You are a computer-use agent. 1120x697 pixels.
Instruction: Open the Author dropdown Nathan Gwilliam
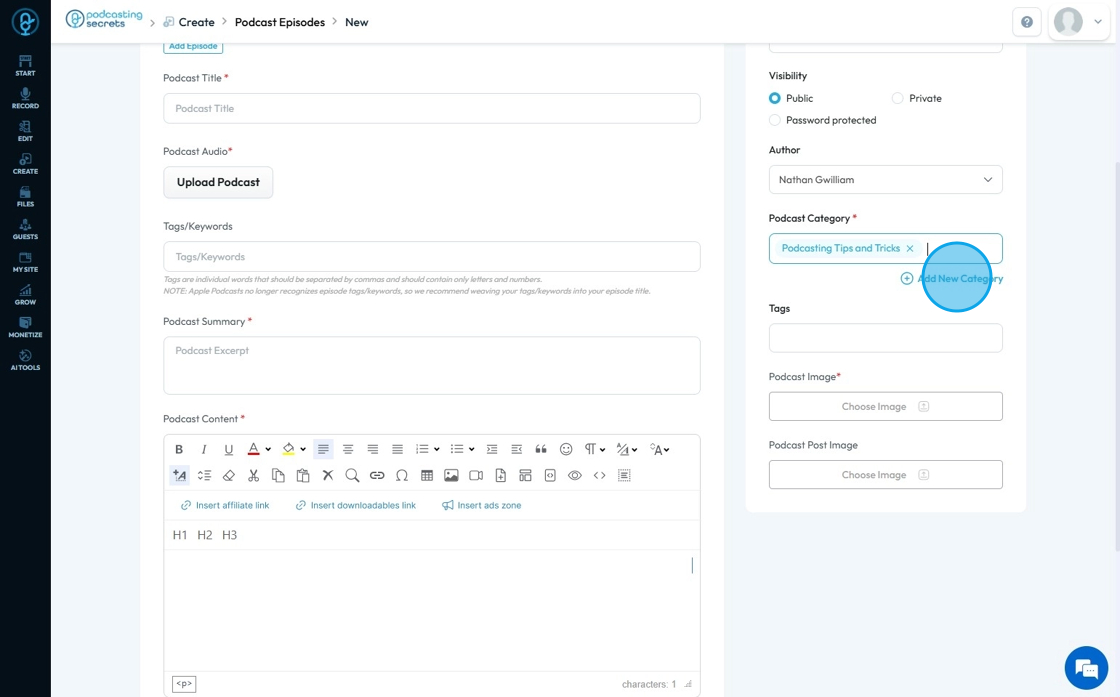(886, 180)
